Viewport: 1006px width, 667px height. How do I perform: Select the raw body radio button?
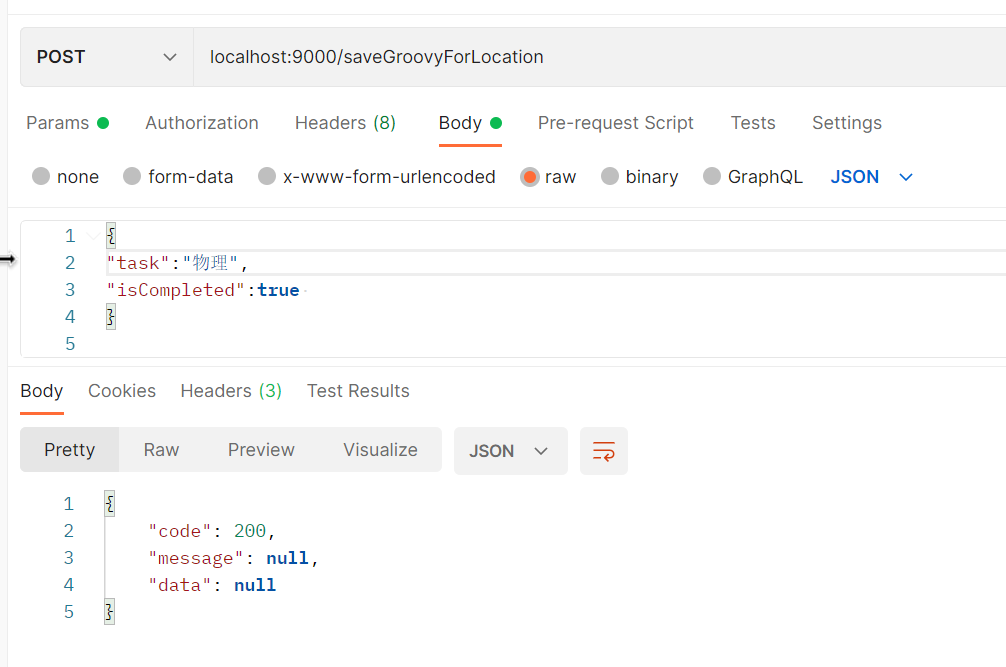pyautogui.click(x=529, y=176)
